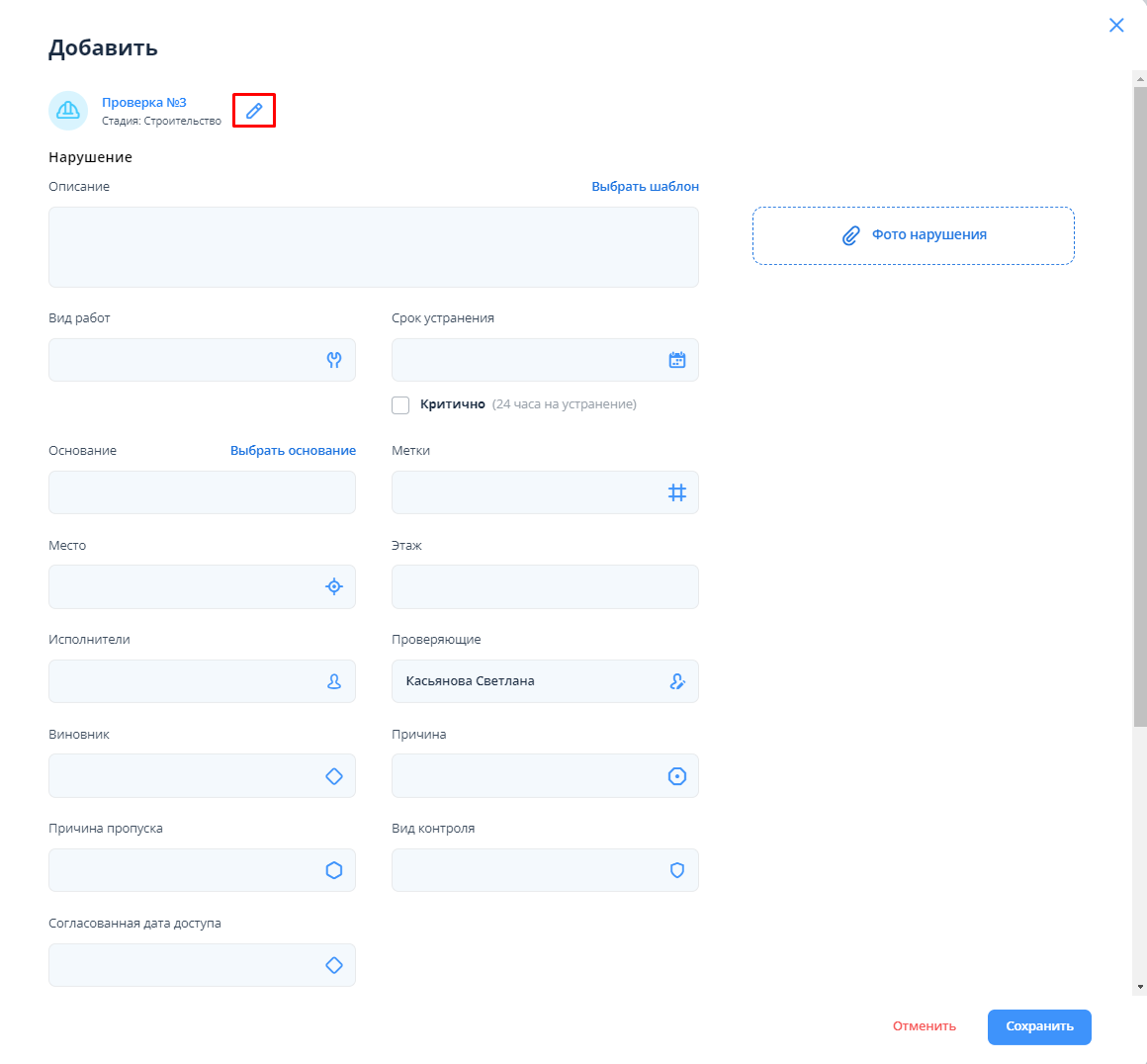This screenshot has width=1147, height=1064.
Task: Click the hexagon icon in Причина пропуска field
Action: [334, 870]
